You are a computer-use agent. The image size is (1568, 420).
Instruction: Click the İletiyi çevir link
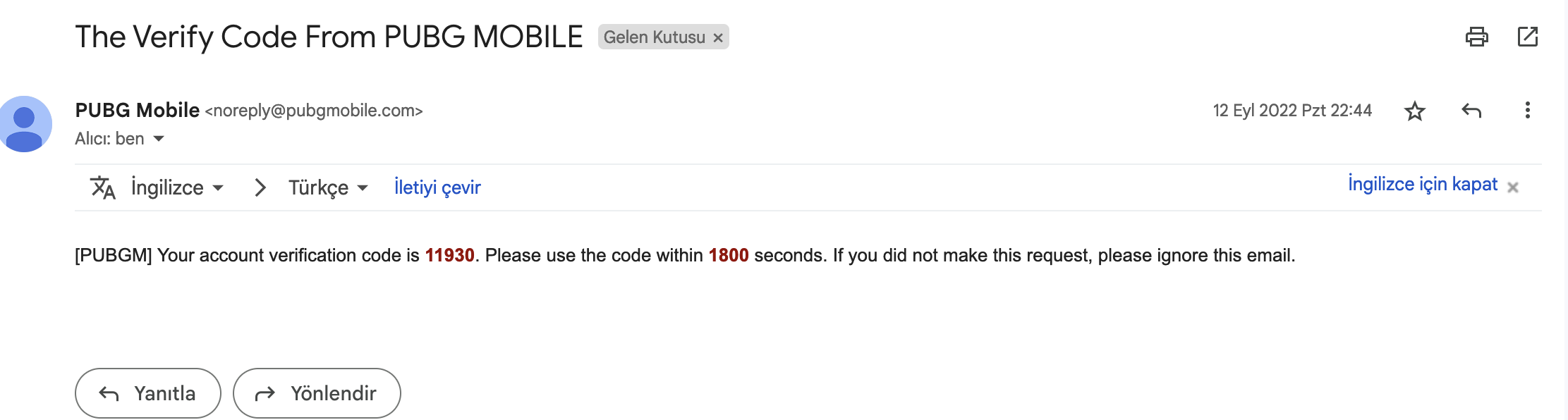[437, 187]
